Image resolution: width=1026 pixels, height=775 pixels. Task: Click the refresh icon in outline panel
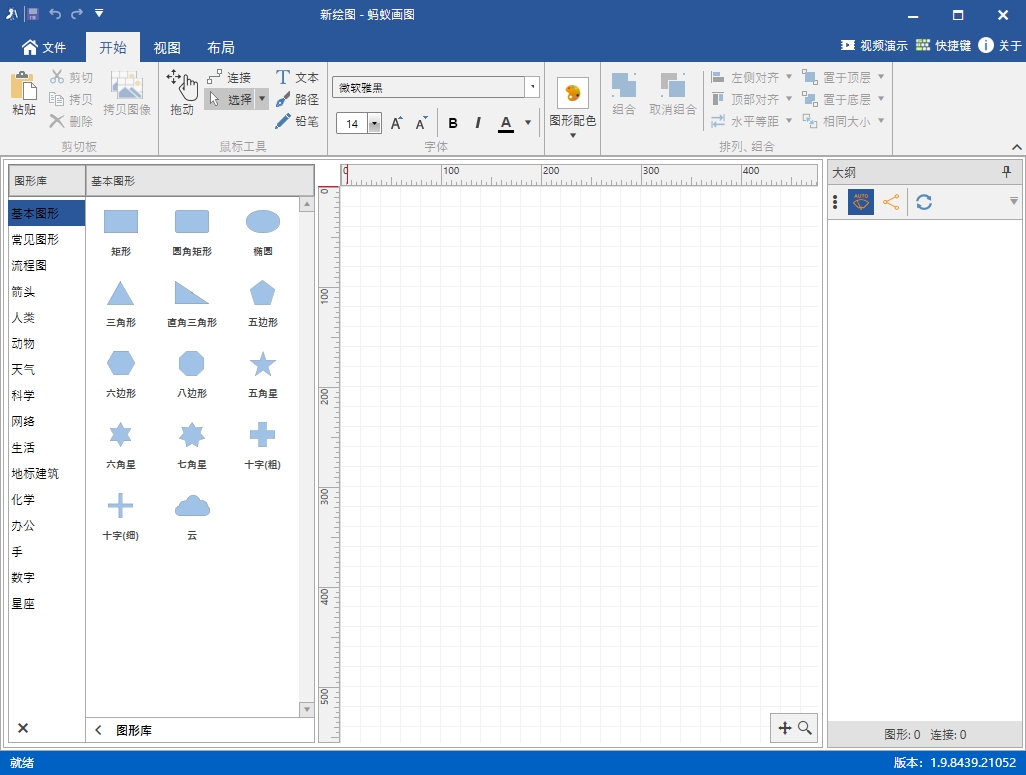pyautogui.click(x=924, y=202)
